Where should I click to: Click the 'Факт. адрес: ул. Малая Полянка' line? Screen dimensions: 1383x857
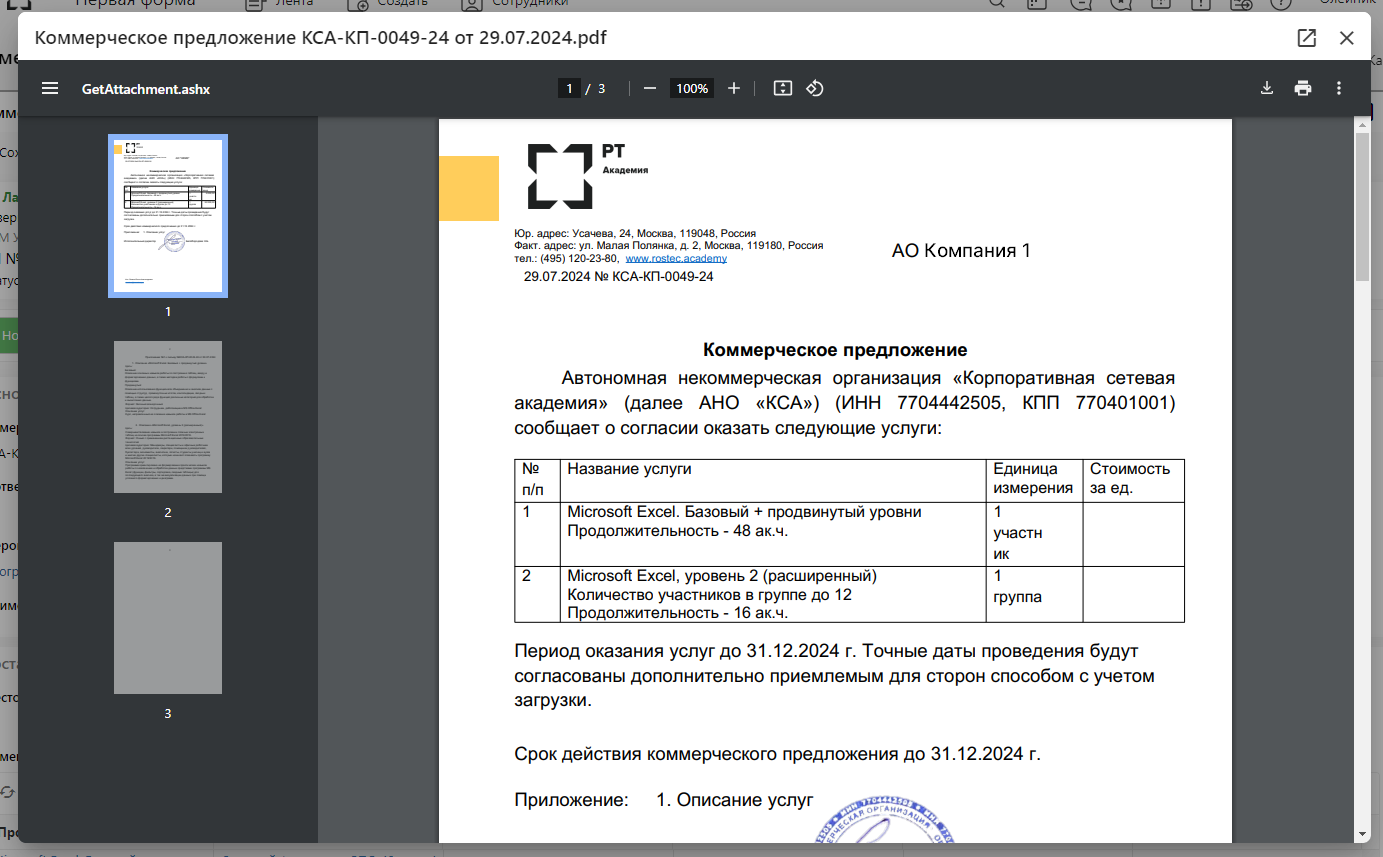click(668, 245)
